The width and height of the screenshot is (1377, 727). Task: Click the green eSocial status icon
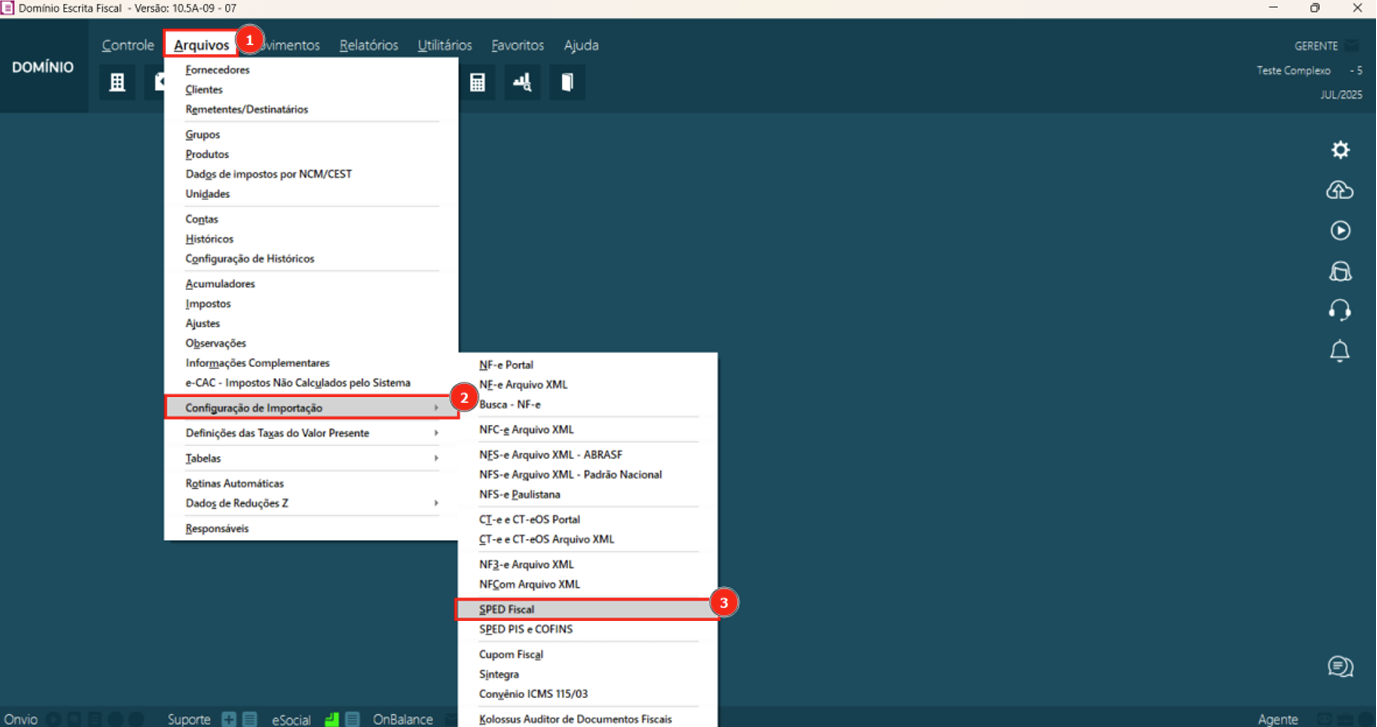pyautogui.click(x=331, y=719)
